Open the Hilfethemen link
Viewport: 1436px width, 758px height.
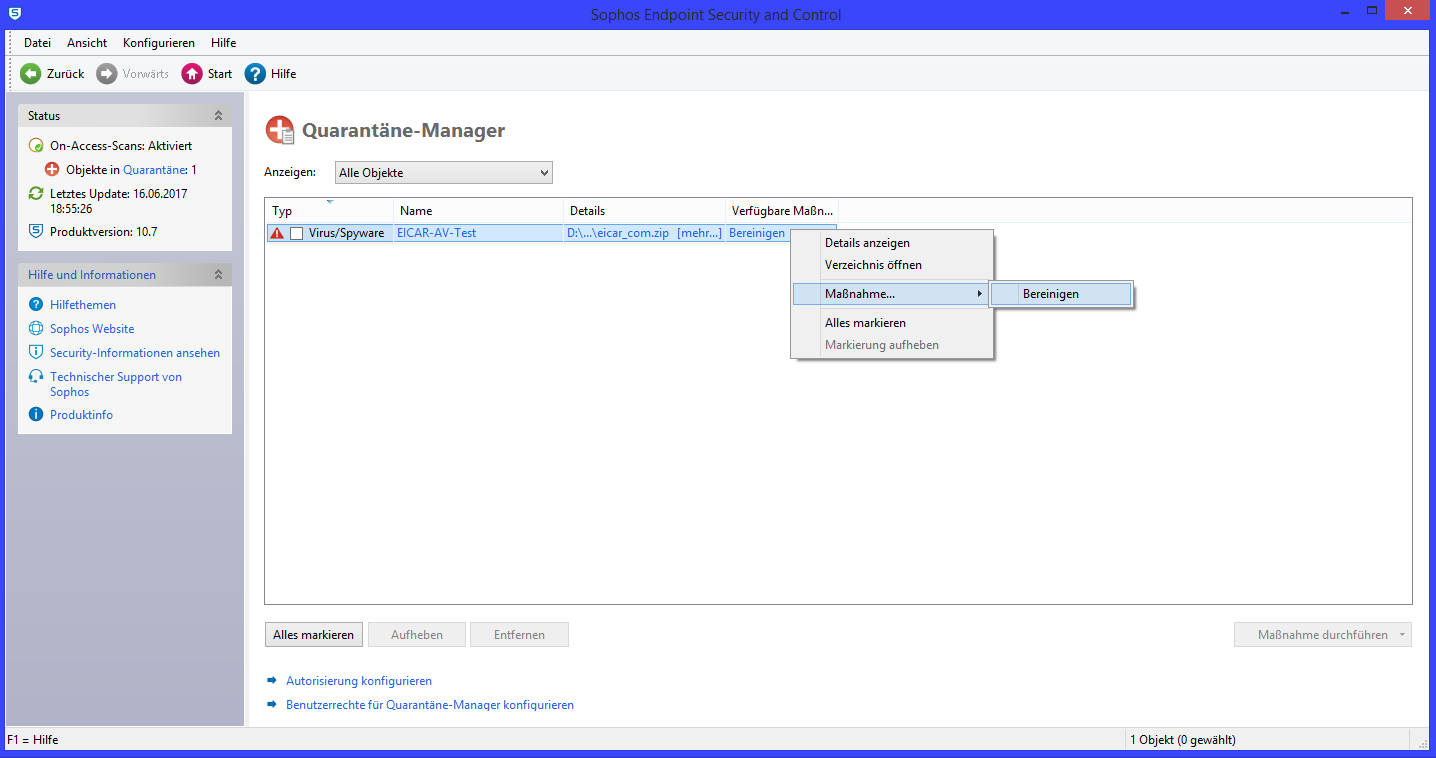(x=83, y=305)
